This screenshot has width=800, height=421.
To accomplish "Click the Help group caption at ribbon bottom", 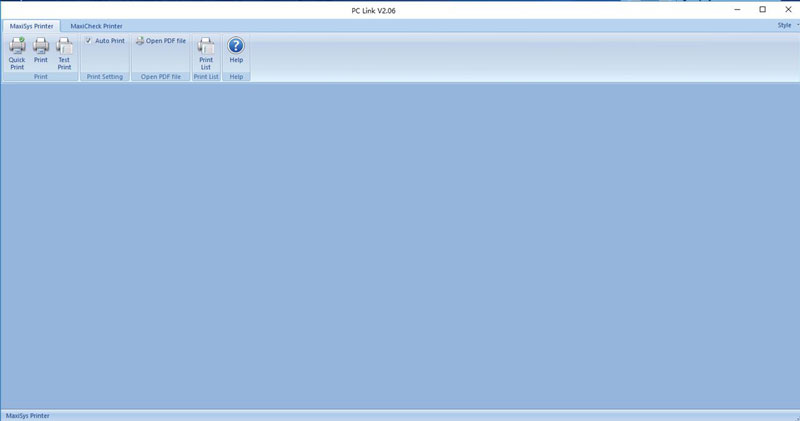I will (x=236, y=77).
